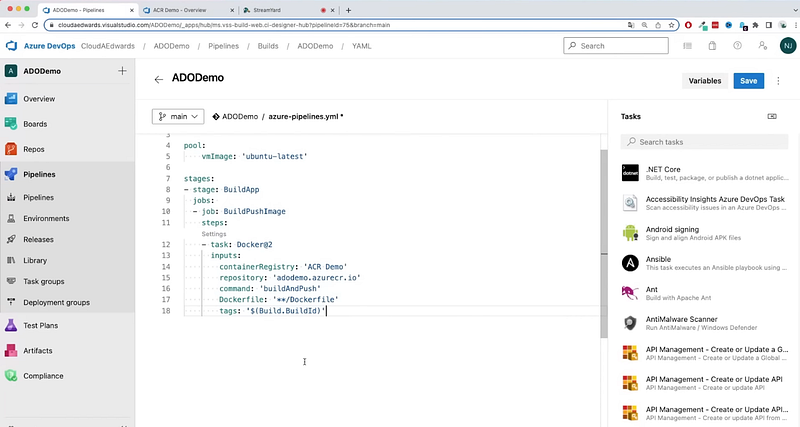Open the work items list icon in header

687,46
